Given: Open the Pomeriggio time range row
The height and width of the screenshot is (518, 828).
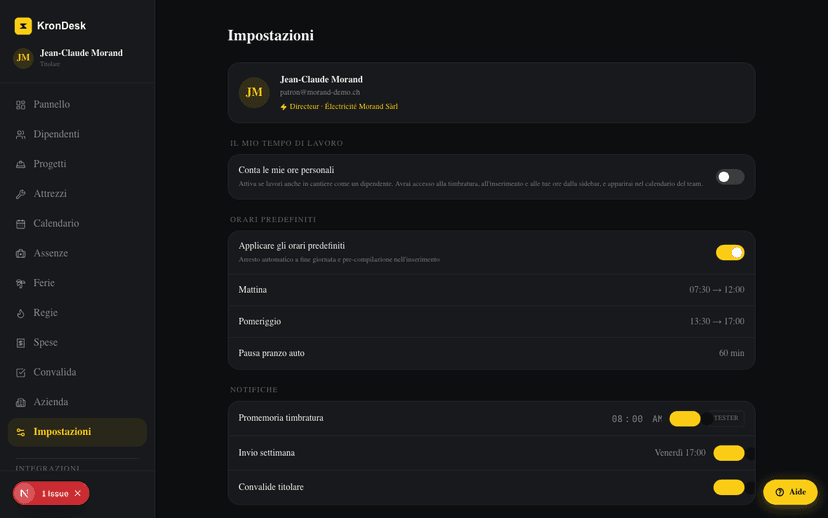Looking at the screenshot, I should [x=491, y=322].
